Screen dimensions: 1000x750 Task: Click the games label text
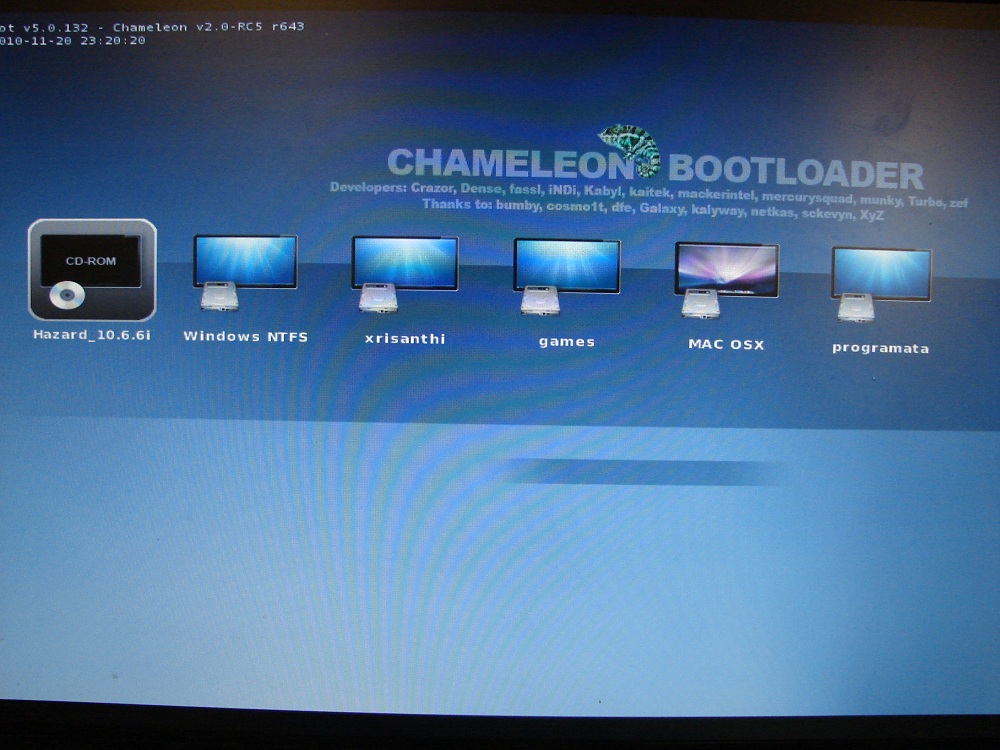[566, 342]
